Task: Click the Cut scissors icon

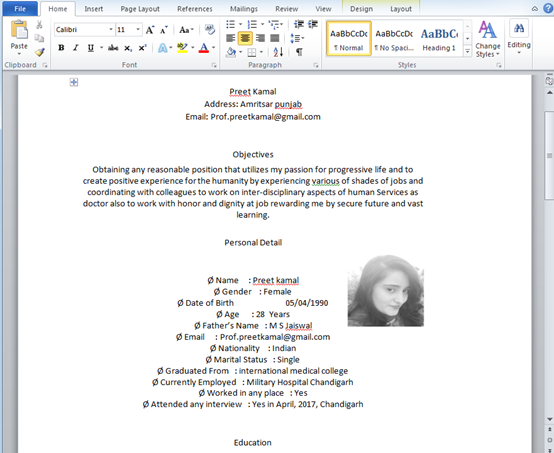Action: point(39,24)
